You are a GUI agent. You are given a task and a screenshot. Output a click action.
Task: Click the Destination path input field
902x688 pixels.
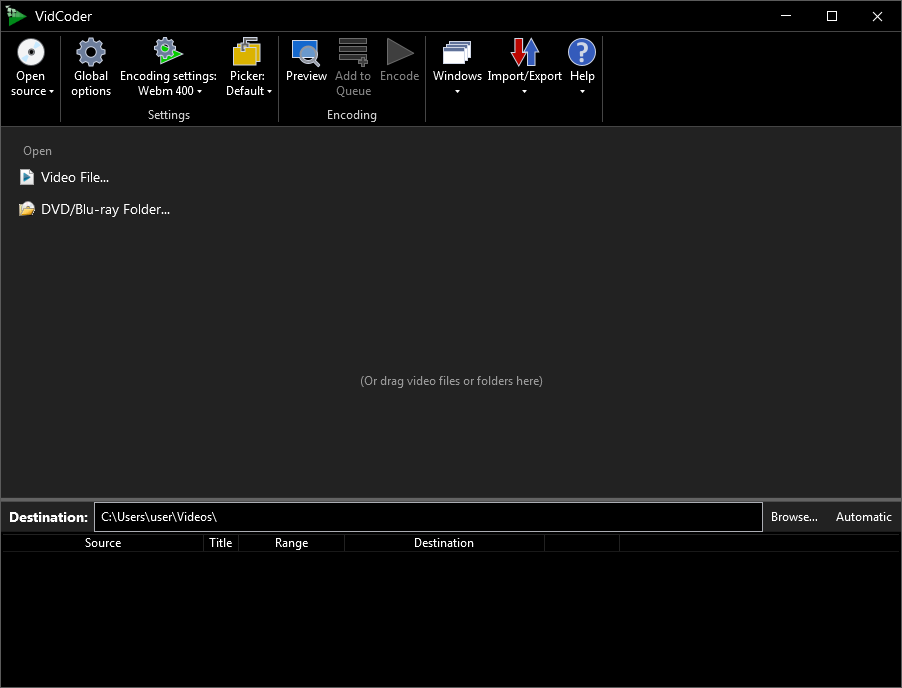pyautogui.click(x=429, y=517)
